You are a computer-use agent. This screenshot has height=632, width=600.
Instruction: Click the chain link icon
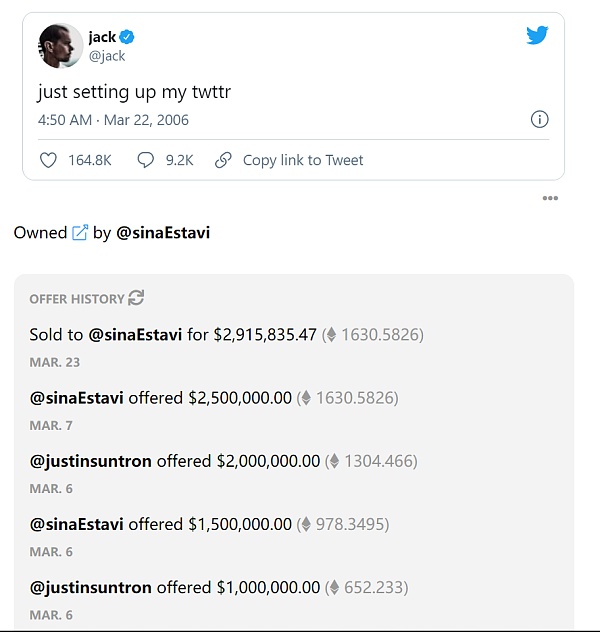(x=224, y=160)
